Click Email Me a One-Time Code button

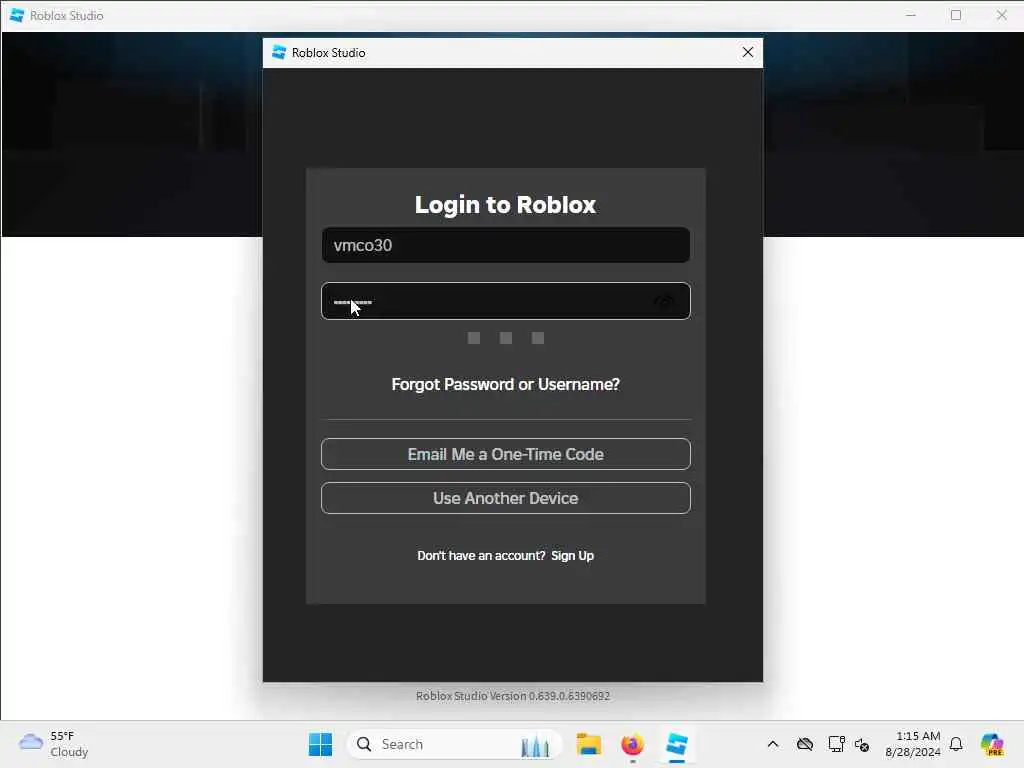pos(505,454)
